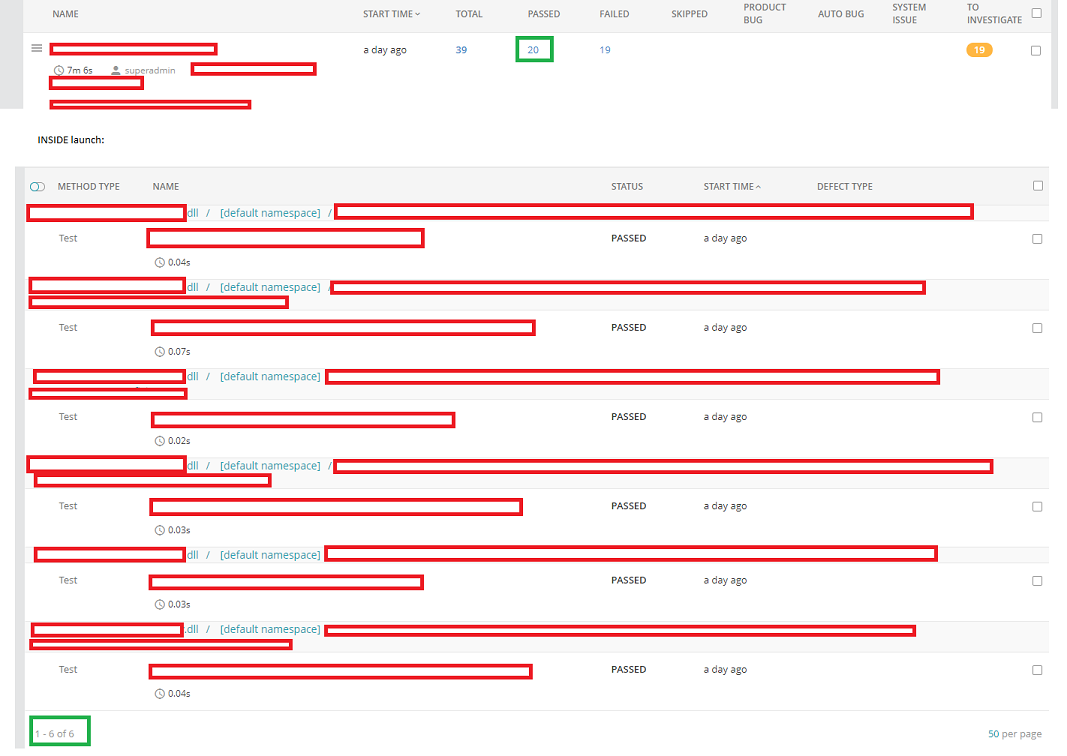Click the METHOD TYPE column header
The width and height of the screenshot is (1067, 756).
(88, 186)
